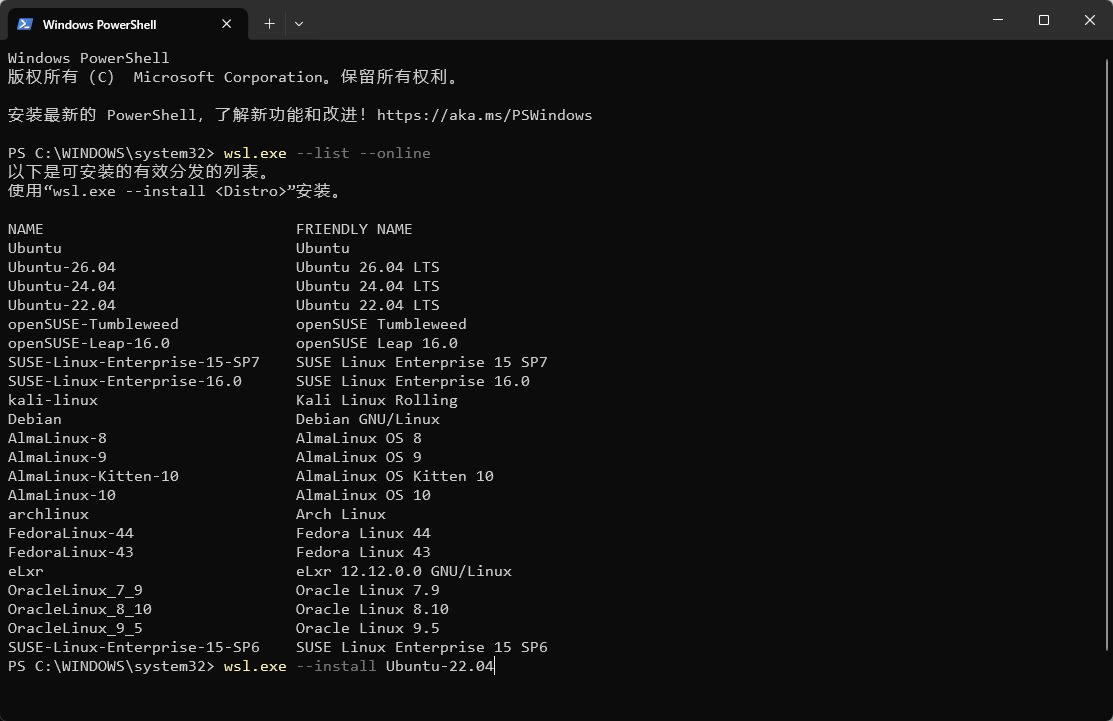Click the AlmaLinux-Kitten-10 entry
The image size is (1113, 721).
pos(93,476)
